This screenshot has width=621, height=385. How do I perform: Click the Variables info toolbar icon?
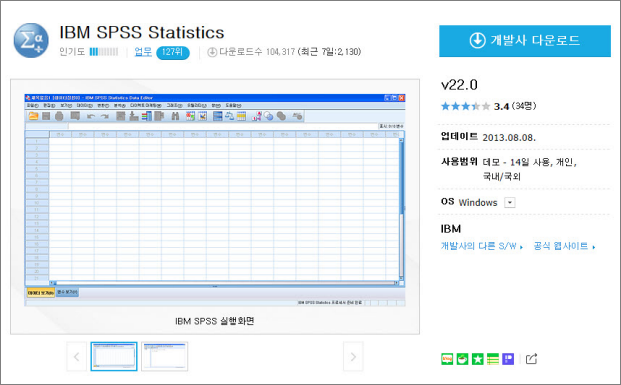(147, 116)
